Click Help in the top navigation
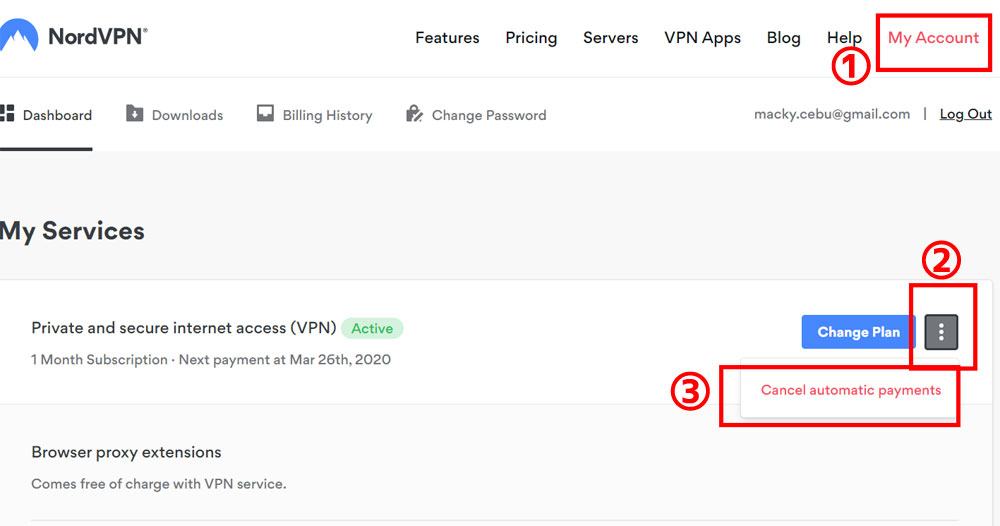Viewport: 1000px width, 526px height. click(x=844, y=38)
